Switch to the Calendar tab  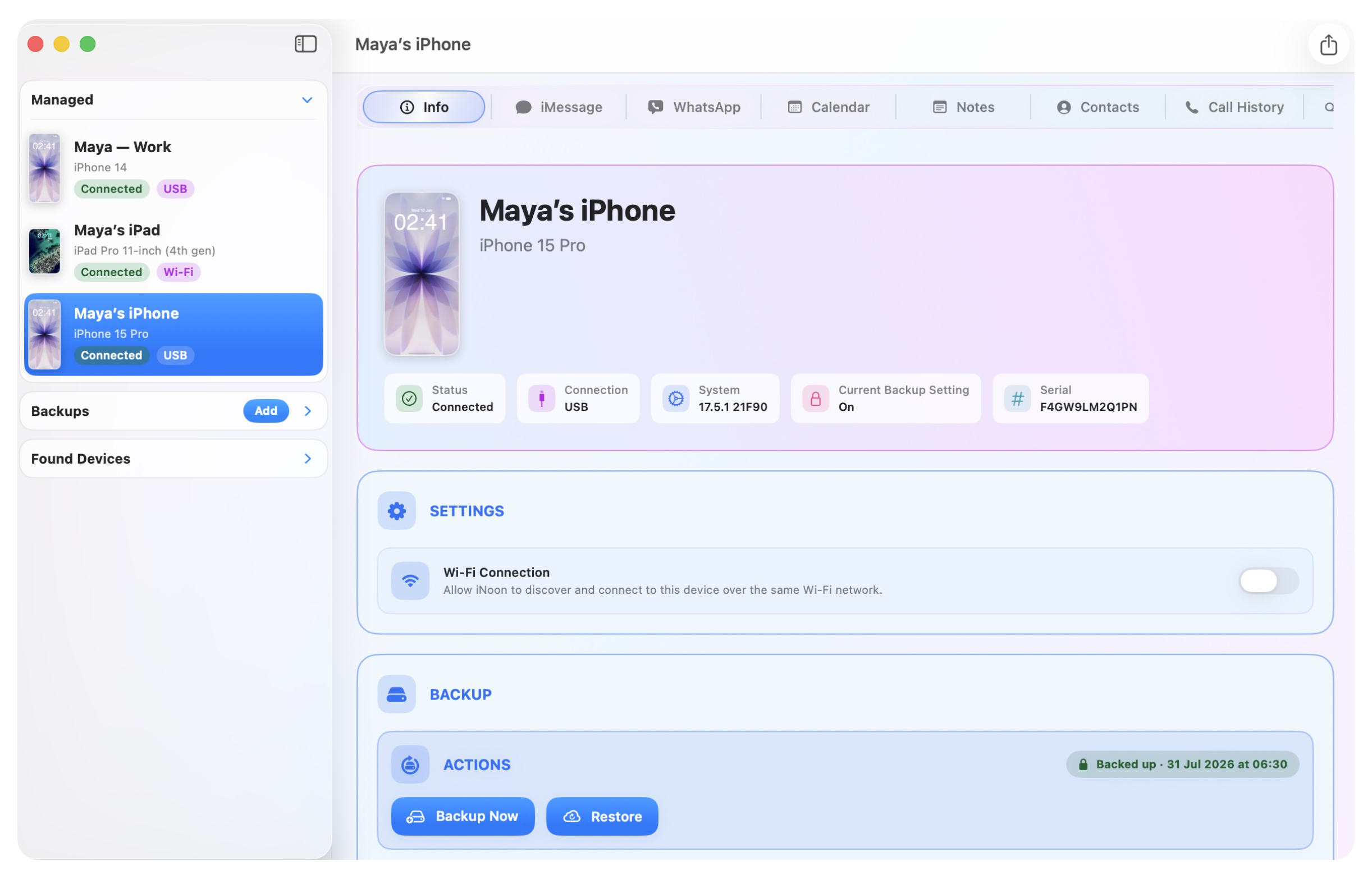(x=828, y=107)
